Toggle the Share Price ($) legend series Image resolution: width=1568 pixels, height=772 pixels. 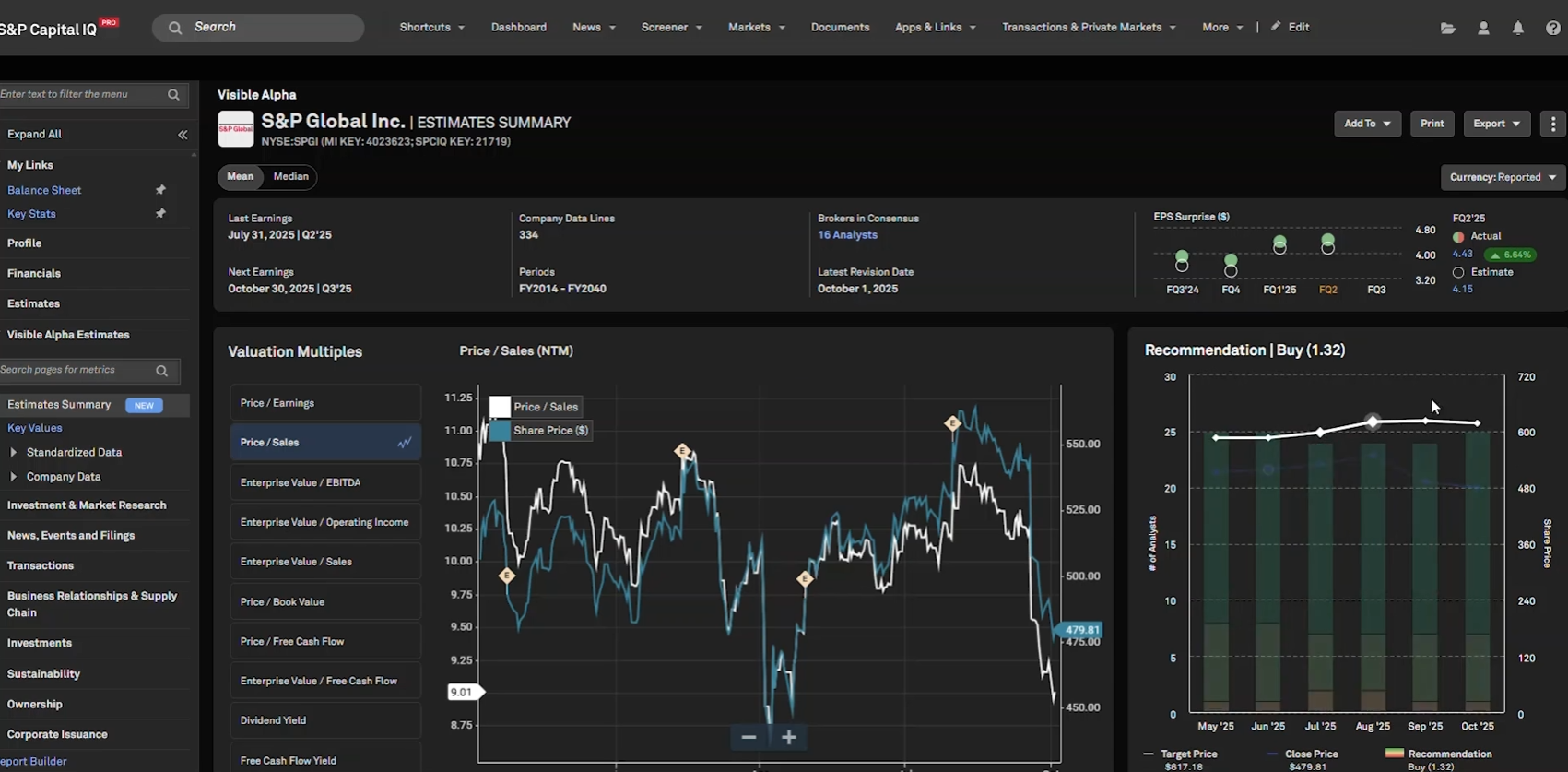tap(540, 431)
